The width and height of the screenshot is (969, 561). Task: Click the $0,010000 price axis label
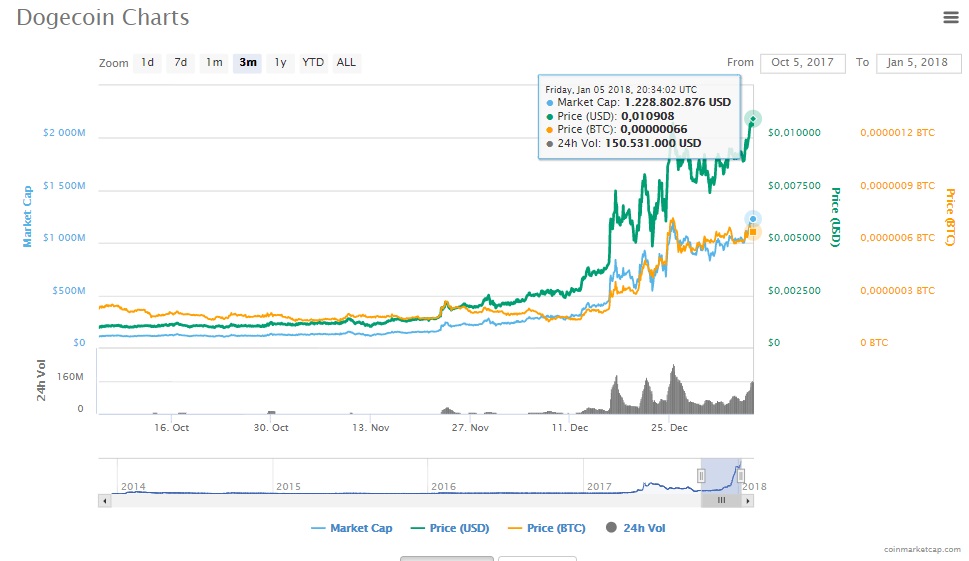(794, 133)
